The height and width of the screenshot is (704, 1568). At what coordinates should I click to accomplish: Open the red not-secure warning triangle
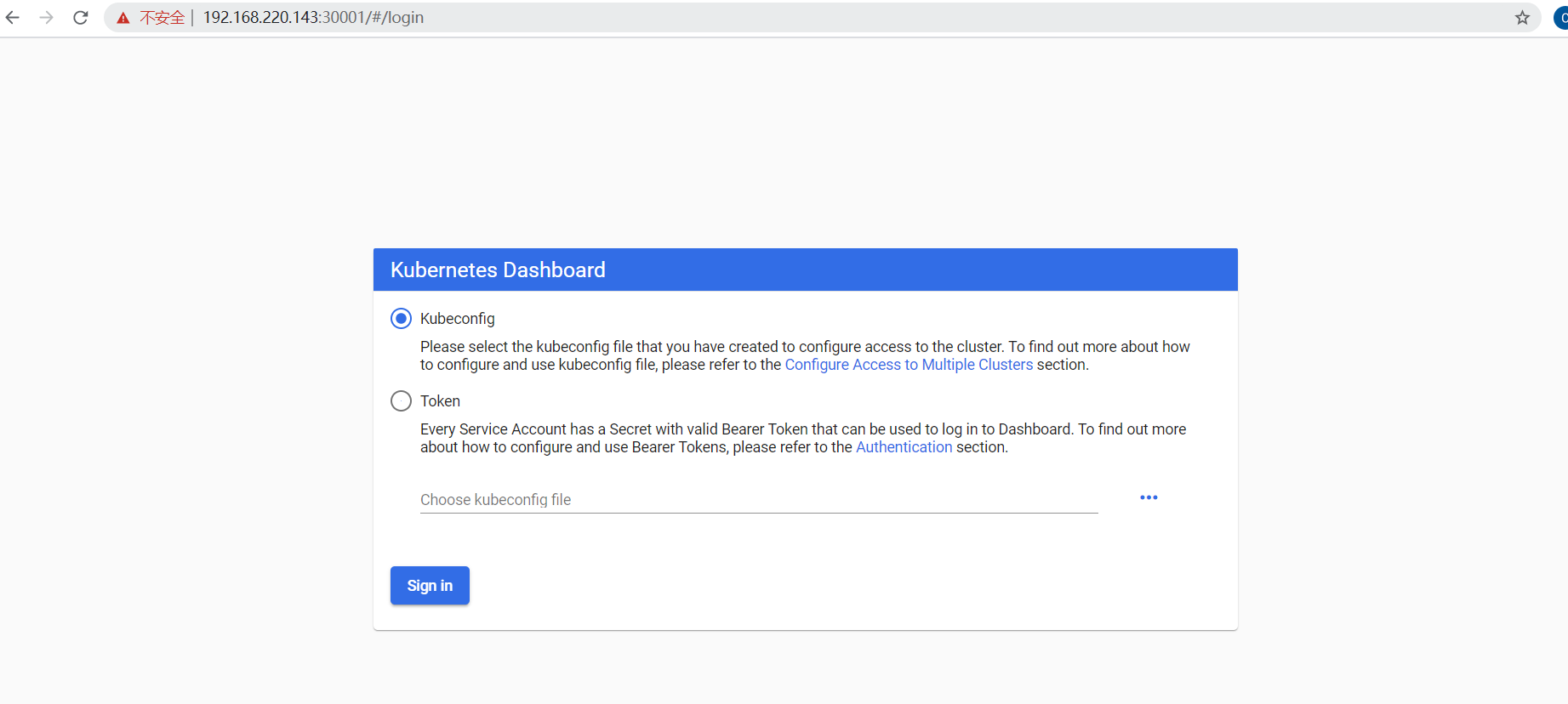click(x=123, y=18)
